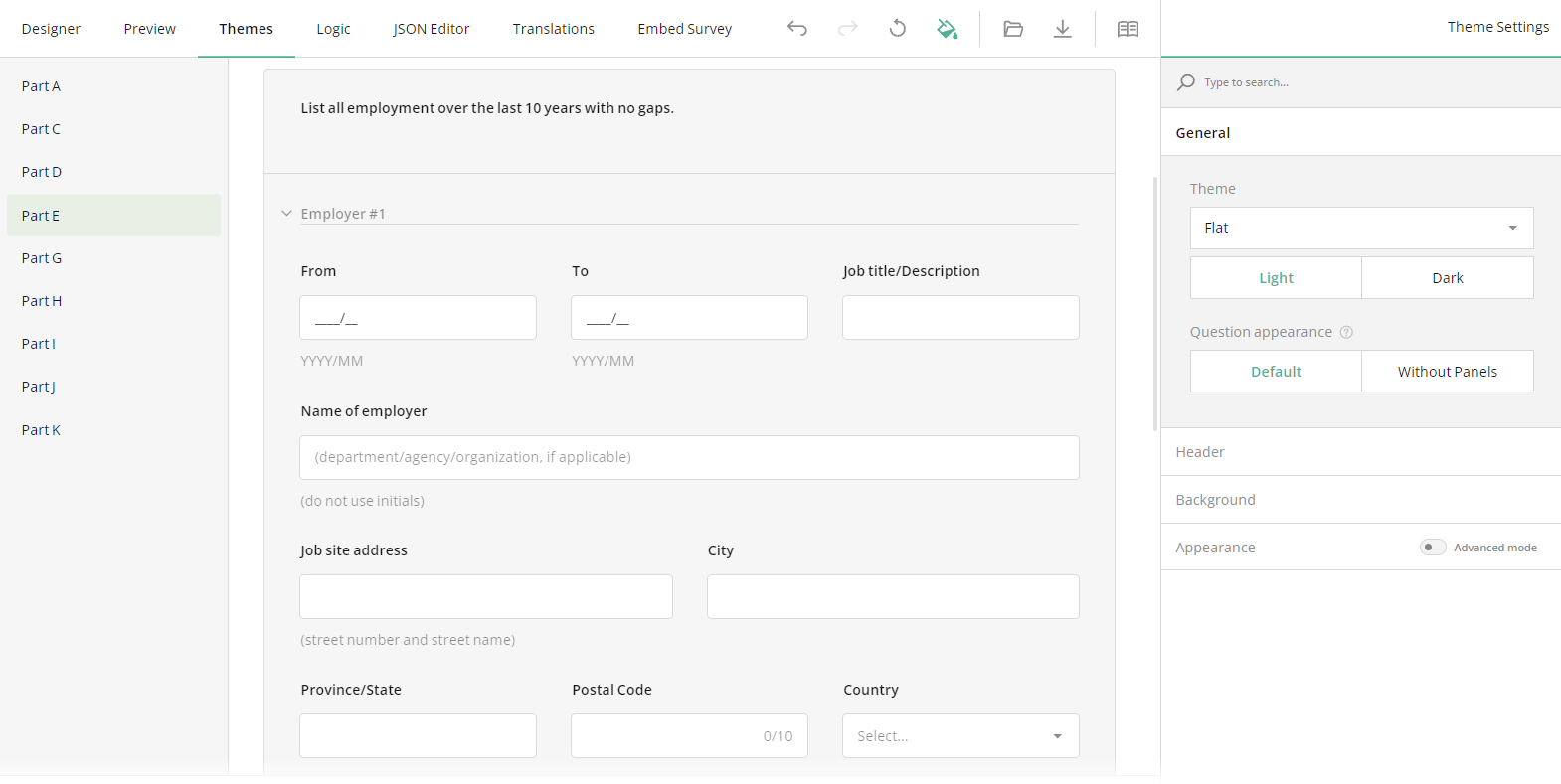Select the Dark theme mode
Viewport: 1561px width, 784px height.
point(1448,278)
